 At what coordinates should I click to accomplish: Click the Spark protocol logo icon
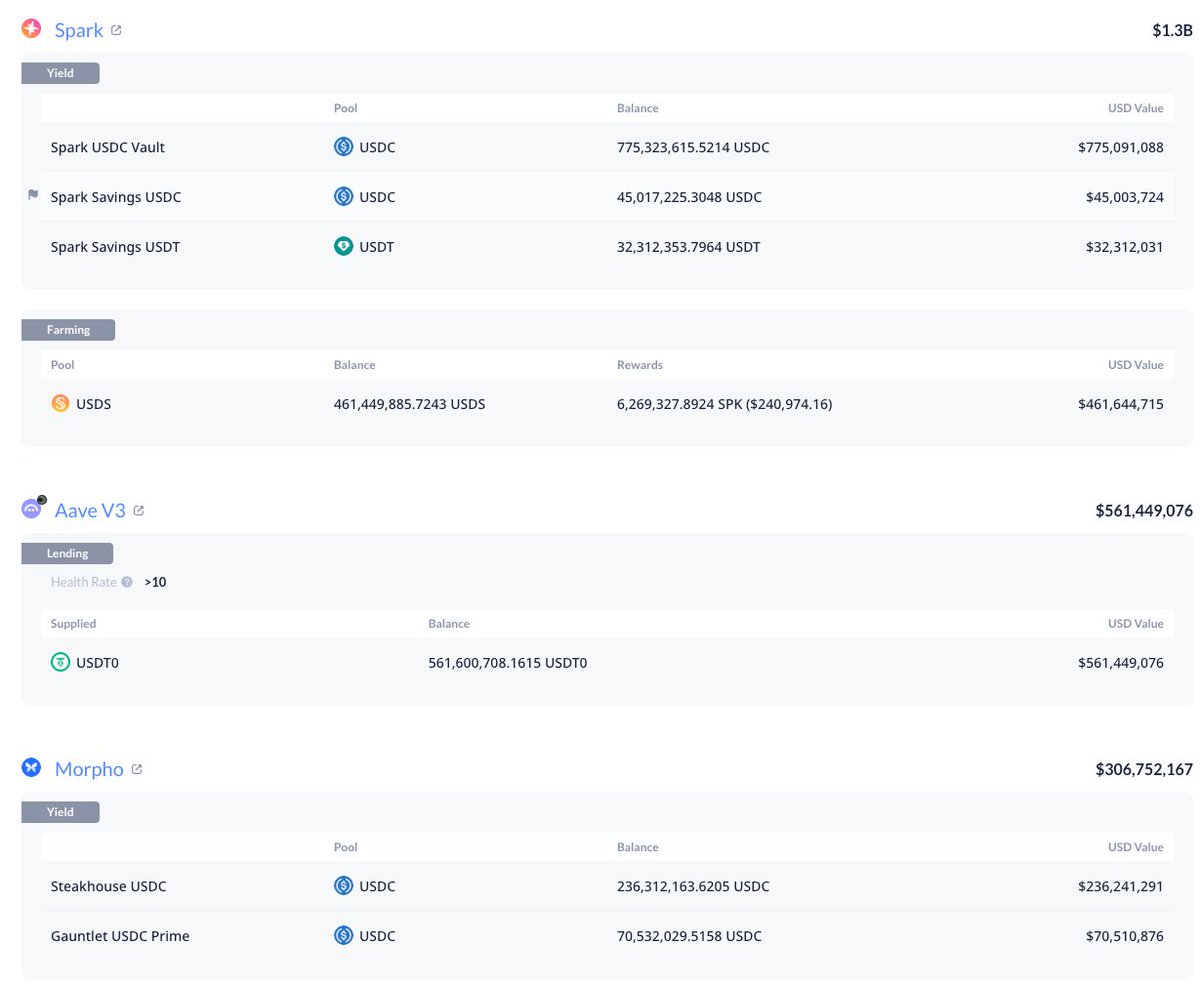coord(32,29)
